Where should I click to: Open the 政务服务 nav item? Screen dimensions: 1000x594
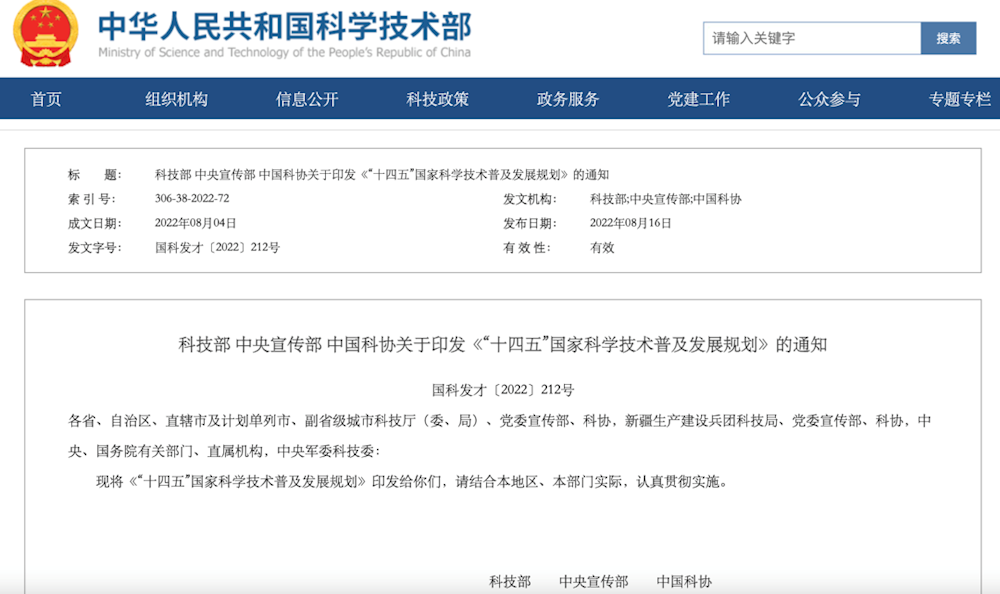(x=568, y=99)
